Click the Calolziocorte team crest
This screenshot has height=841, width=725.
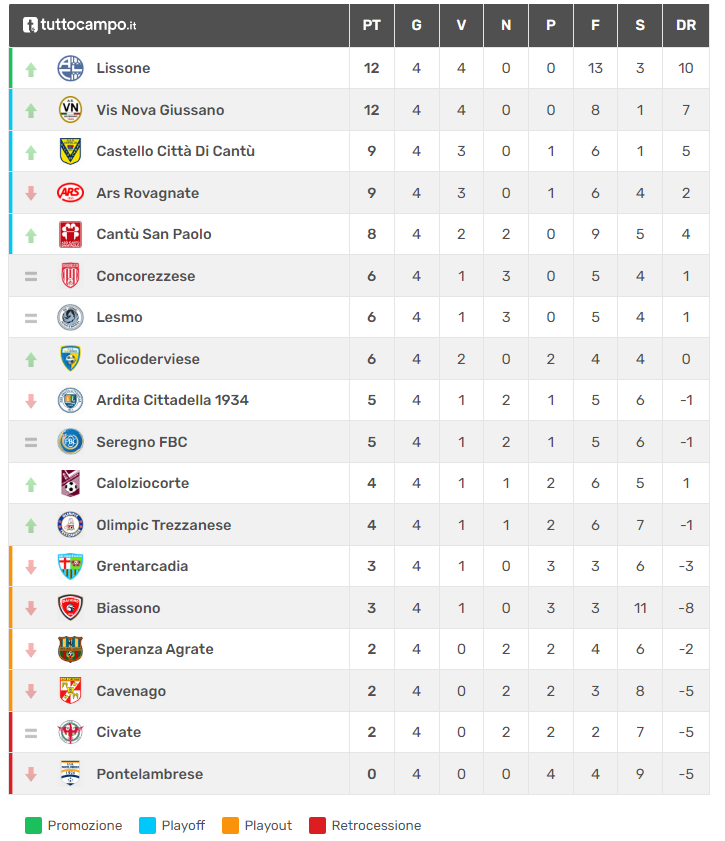70,483
